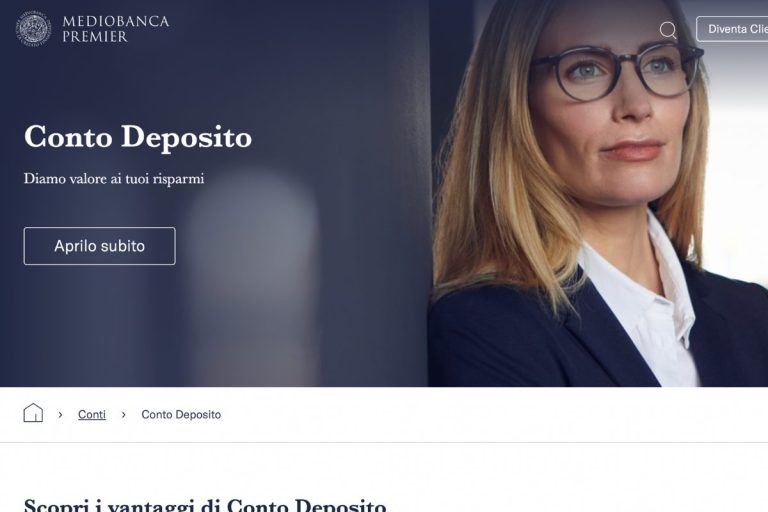Click the Mediobanca Premier wordmark
Image resolution: width=768 pixels, height=512 pixels.
click(x=116, y=29)
